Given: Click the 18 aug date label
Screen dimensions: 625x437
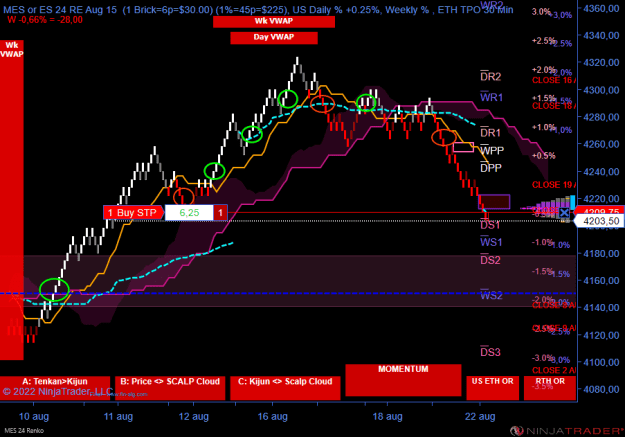Looking at the screenshot, I should 387,416.
